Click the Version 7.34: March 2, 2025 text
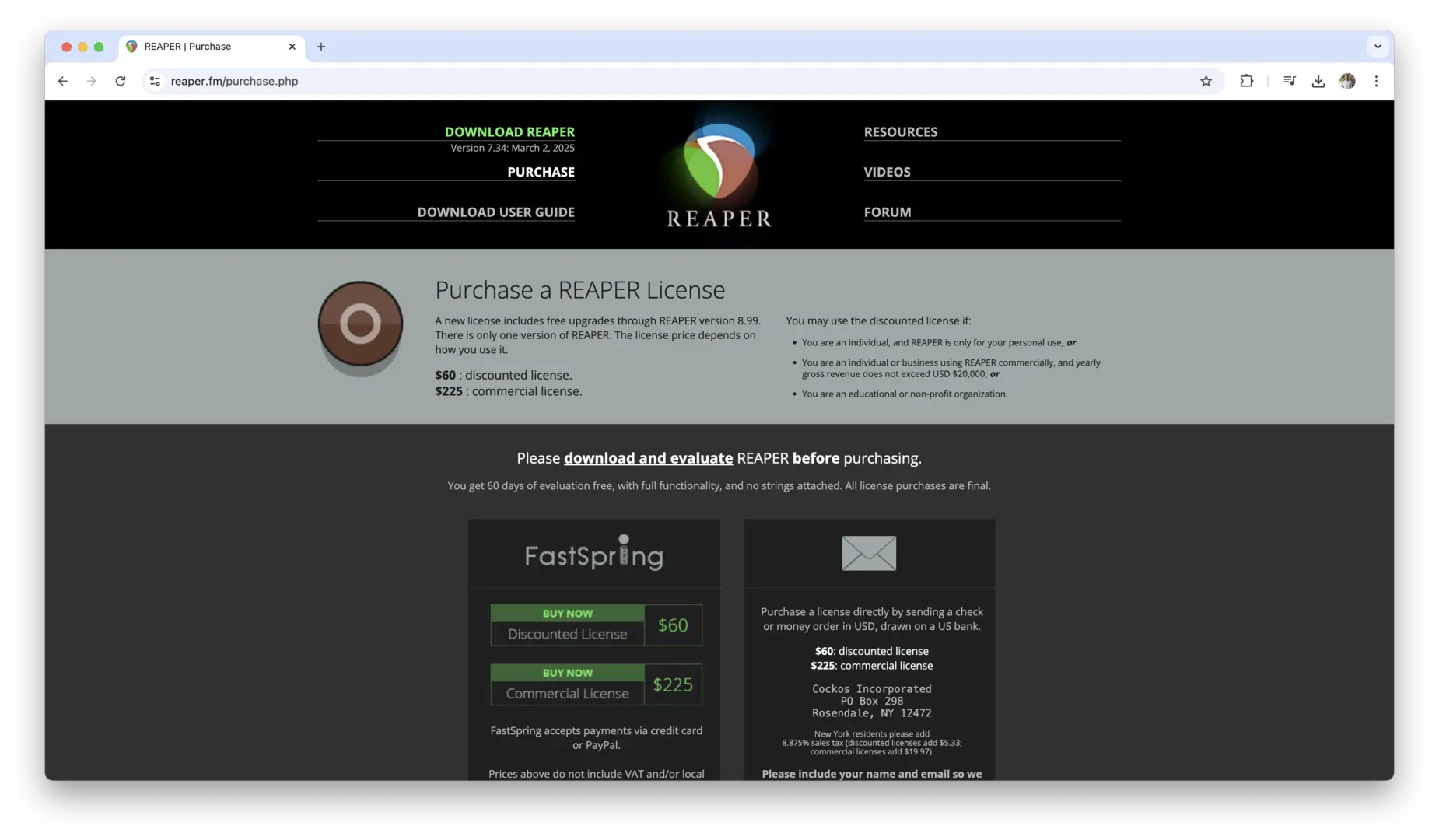The height and width of the screenshot is (840, 1439). (513, 149)
